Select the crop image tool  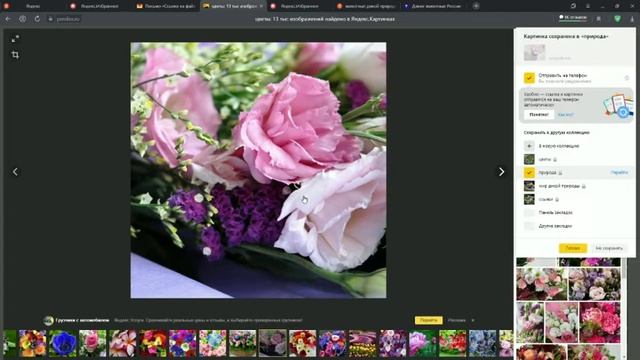point(15,55)
